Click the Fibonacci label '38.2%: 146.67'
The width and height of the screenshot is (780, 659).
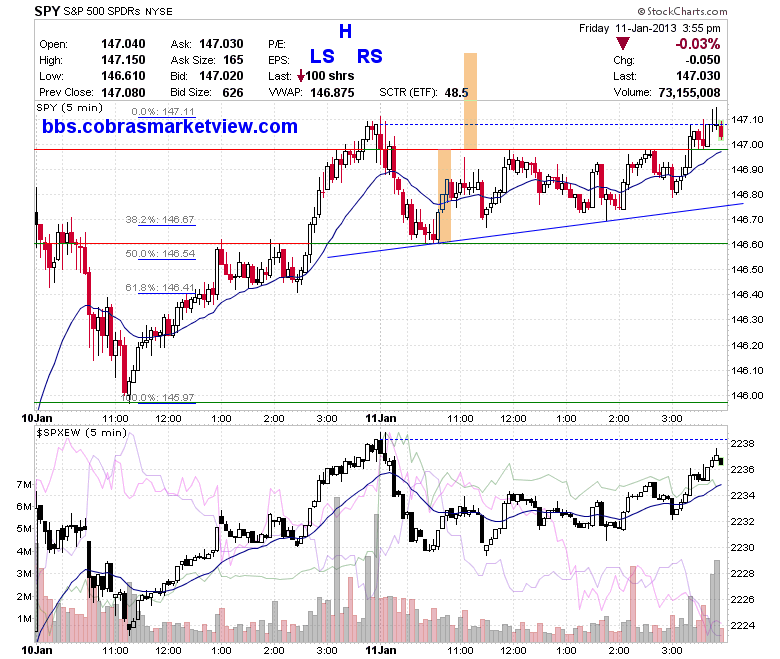160,219
